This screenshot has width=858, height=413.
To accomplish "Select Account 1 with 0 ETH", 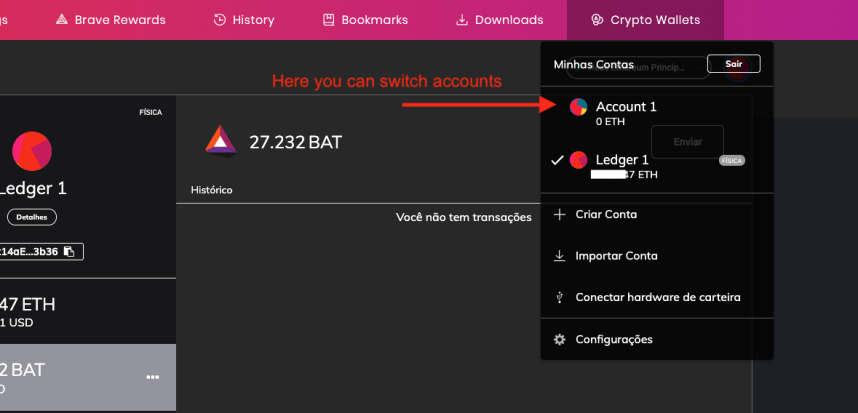I will tap(657, 113).
